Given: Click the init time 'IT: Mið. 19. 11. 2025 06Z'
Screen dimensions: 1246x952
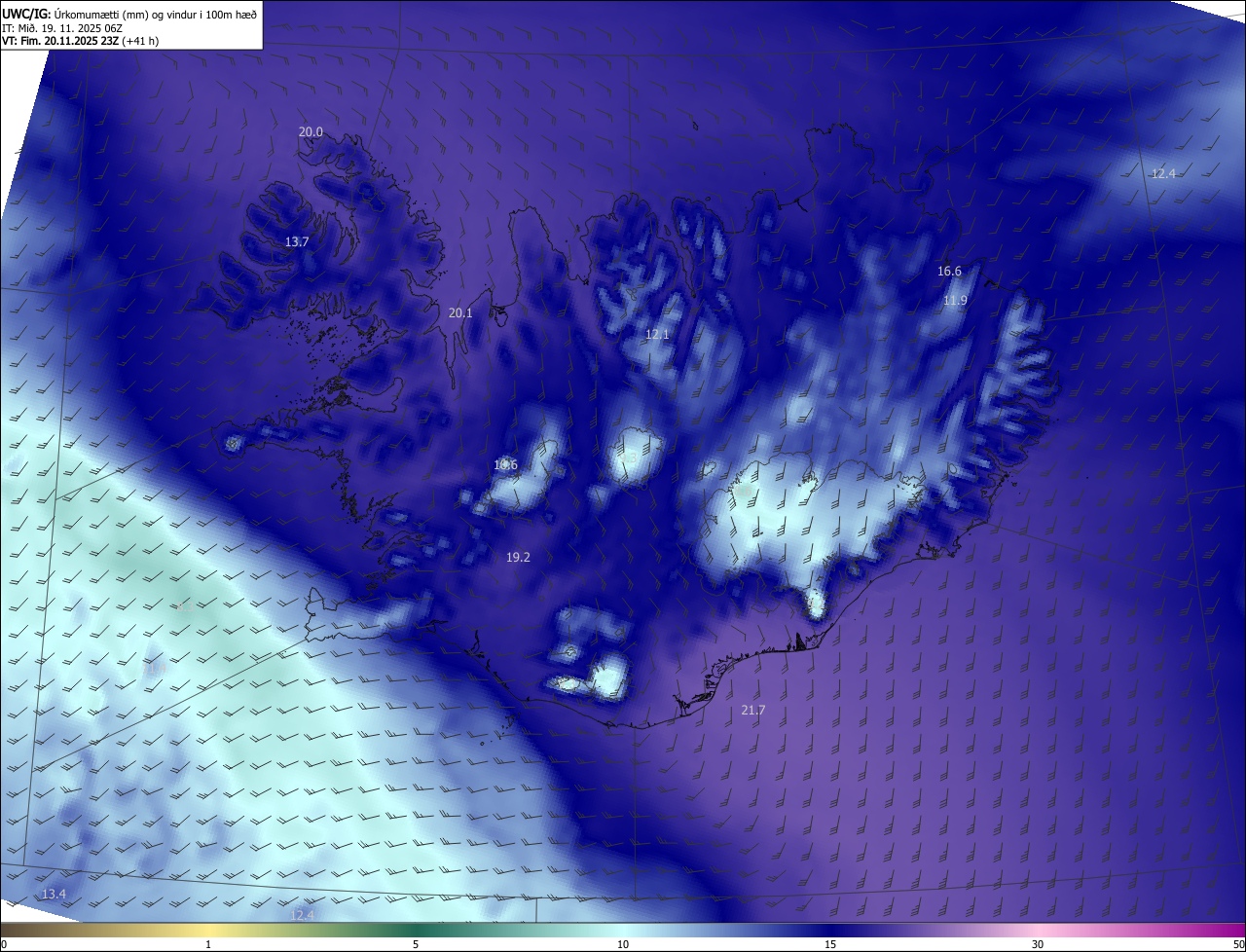Looking at the screenshot, I should tap(61, 28).
